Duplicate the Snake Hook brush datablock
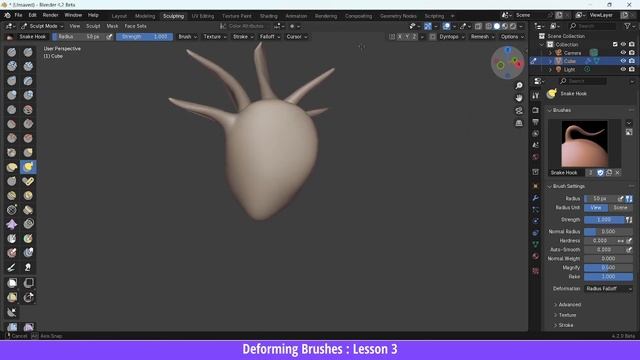 coord(609,173)
